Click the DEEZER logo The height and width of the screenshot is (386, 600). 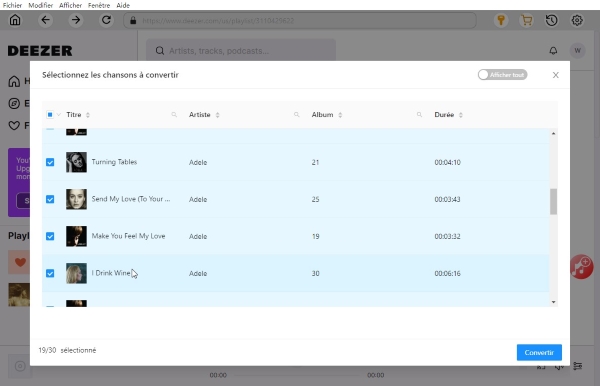pos(40,50)
